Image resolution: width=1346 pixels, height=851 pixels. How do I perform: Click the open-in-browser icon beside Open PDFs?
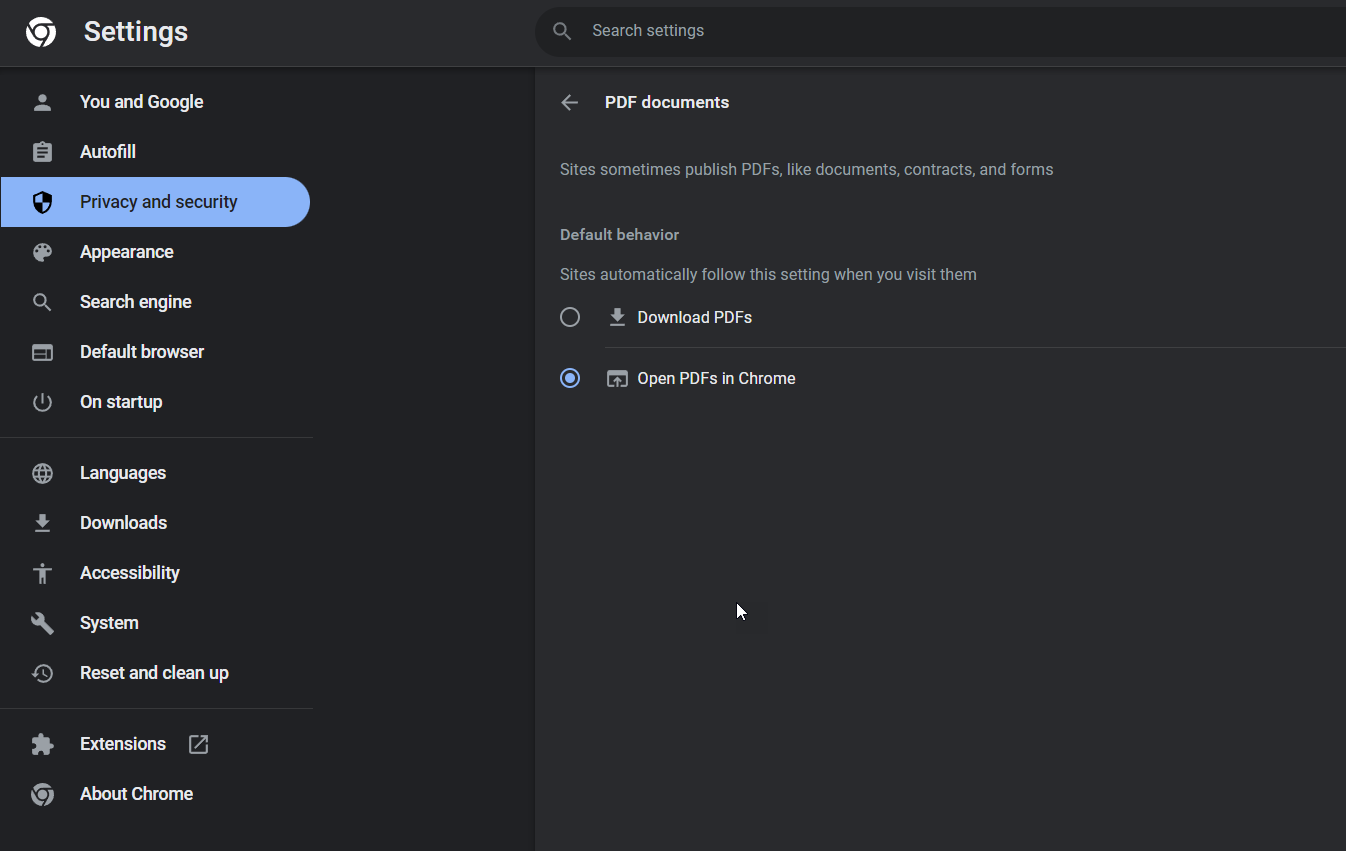point(617,378)
